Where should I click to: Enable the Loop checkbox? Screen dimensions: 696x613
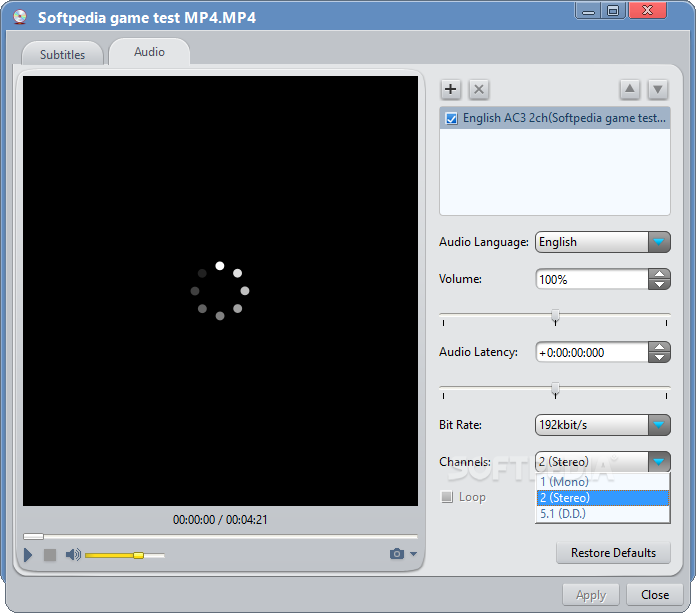[447, 496]
